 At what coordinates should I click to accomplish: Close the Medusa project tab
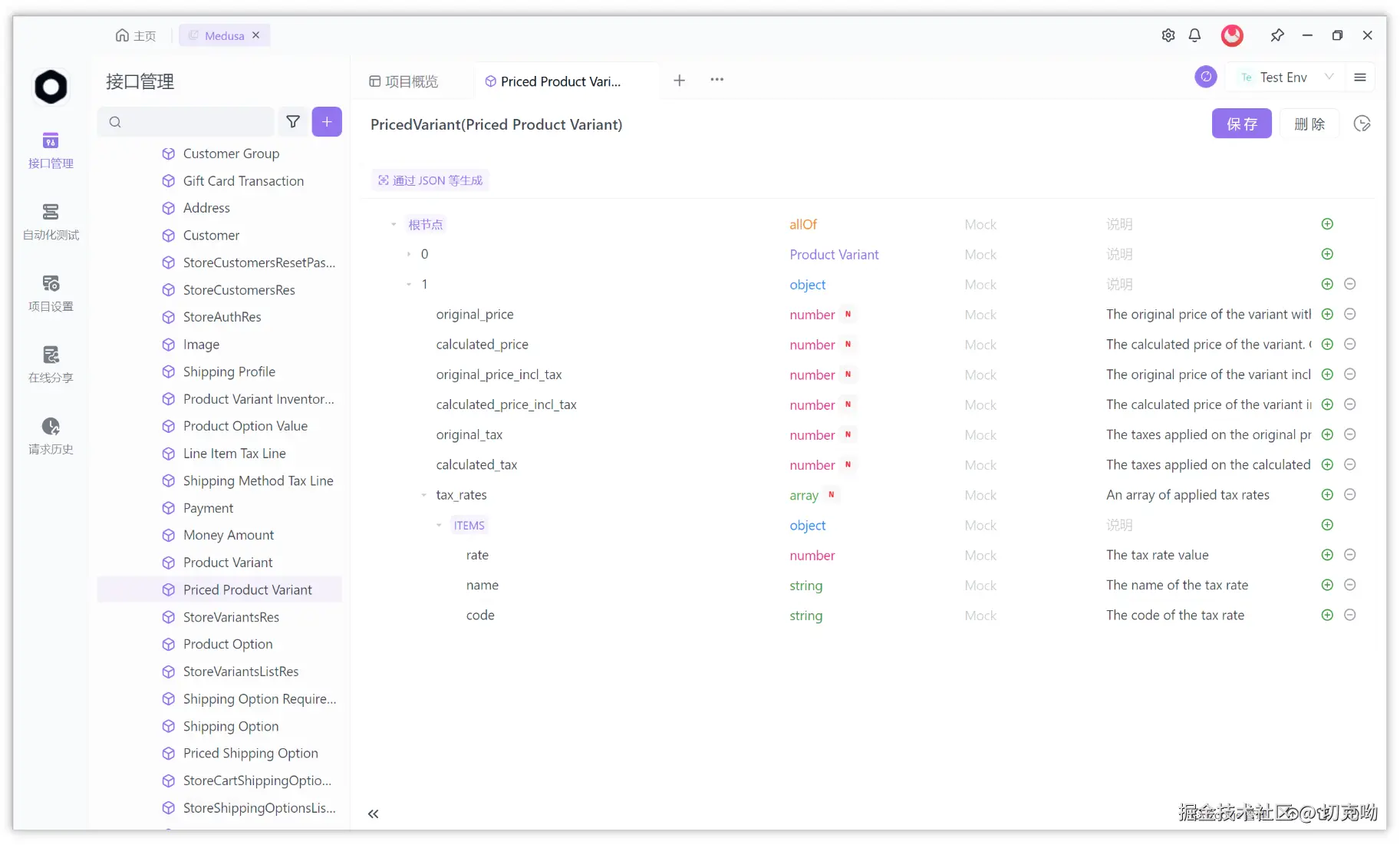[x=256, y=35]
